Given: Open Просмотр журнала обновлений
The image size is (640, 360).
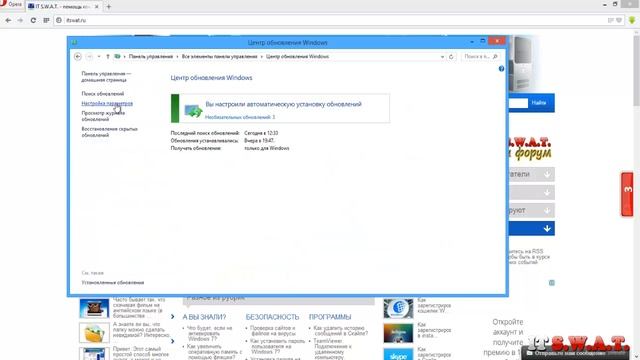Looking at the screenshot, I should point(103,116).
